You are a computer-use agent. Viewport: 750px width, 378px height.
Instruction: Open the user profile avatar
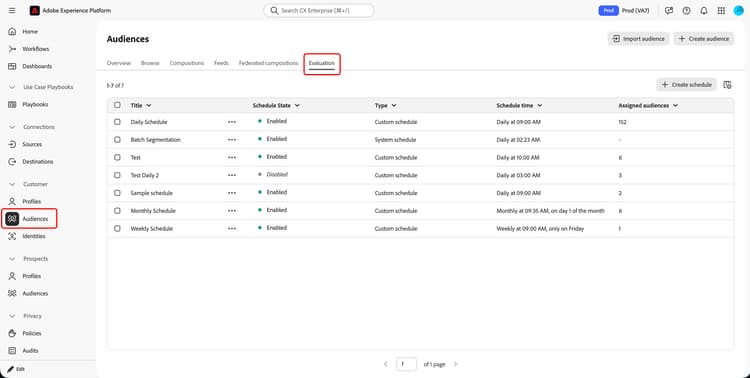(739, 11)
